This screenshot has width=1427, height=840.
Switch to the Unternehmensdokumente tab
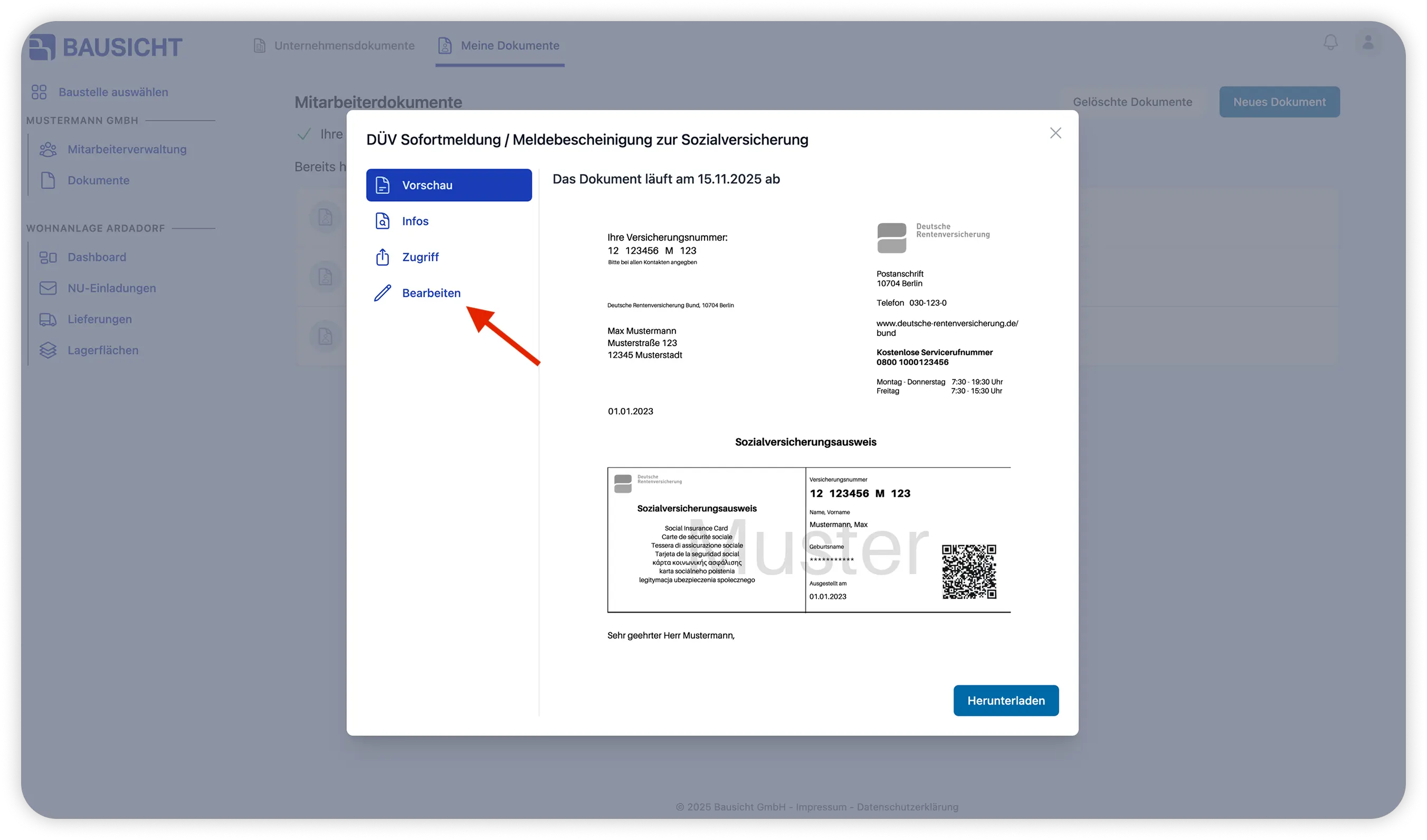pos(334,46)
